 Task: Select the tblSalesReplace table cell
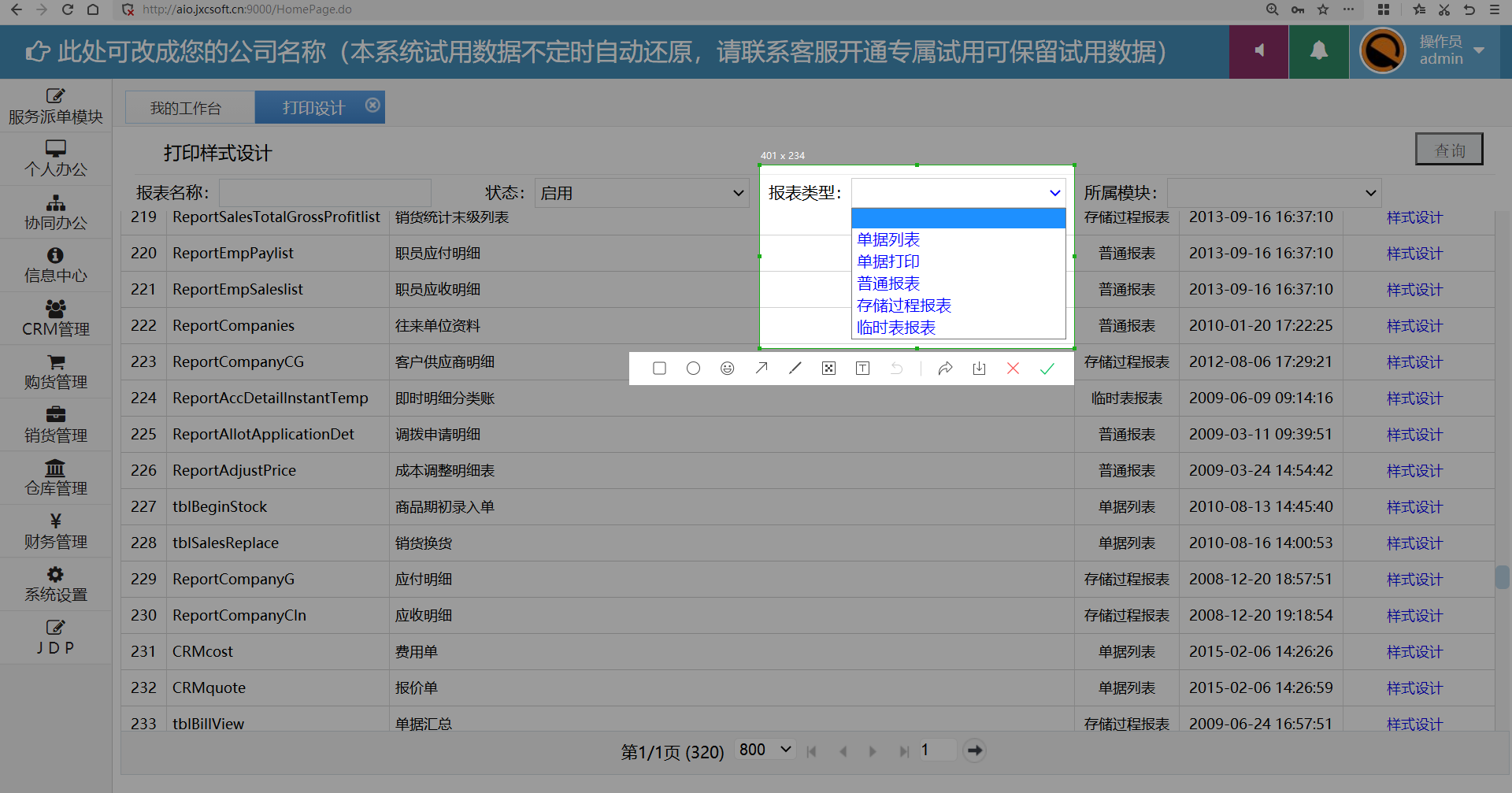pos(278,543)
